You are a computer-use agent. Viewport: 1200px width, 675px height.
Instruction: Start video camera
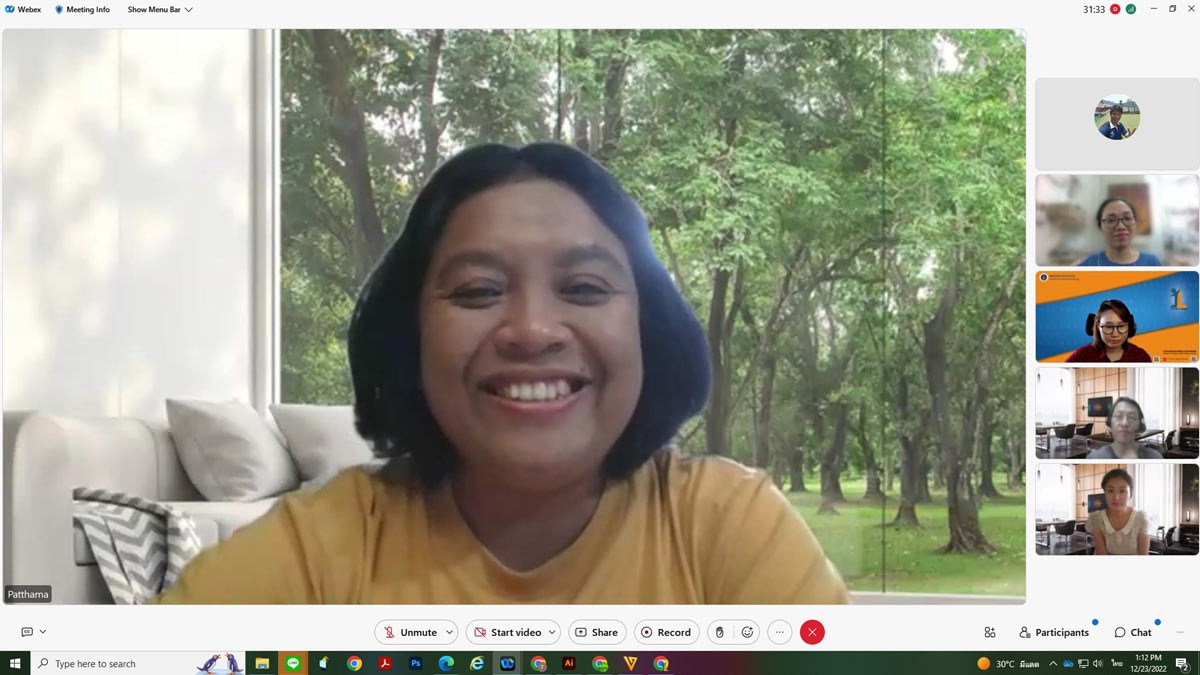click(506, 632)
